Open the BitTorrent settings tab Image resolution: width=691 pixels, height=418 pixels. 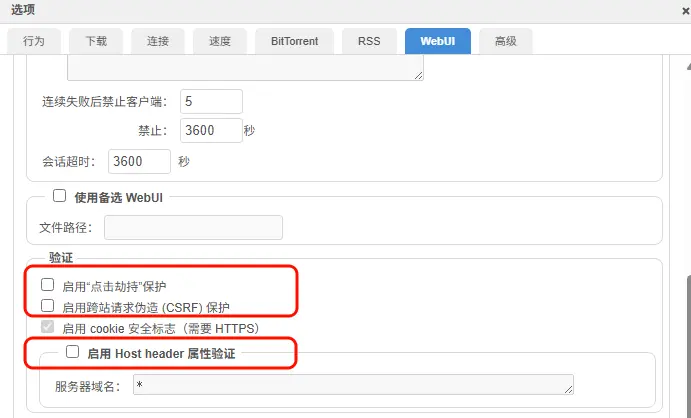(294, 41)
